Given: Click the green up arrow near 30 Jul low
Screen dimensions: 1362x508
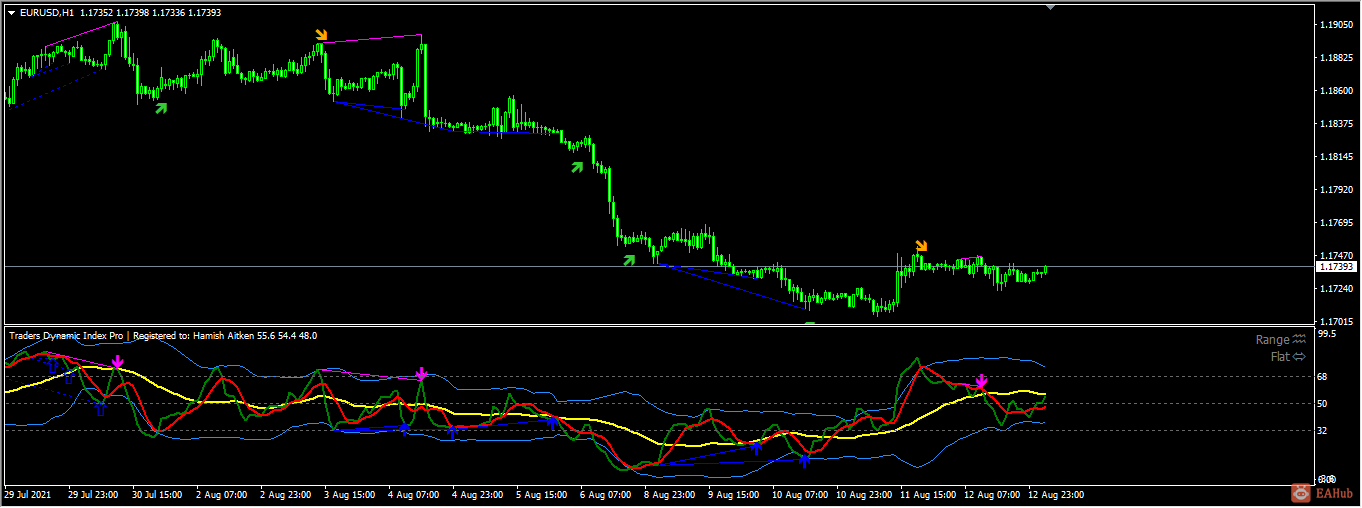Looking at the screenshot, I should pyautogui.click(x=160, y=107).
